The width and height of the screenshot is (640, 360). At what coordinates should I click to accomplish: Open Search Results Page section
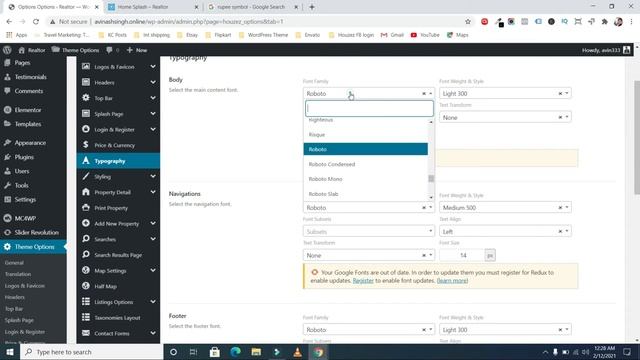pyautogui.click(x=118, y=255)
